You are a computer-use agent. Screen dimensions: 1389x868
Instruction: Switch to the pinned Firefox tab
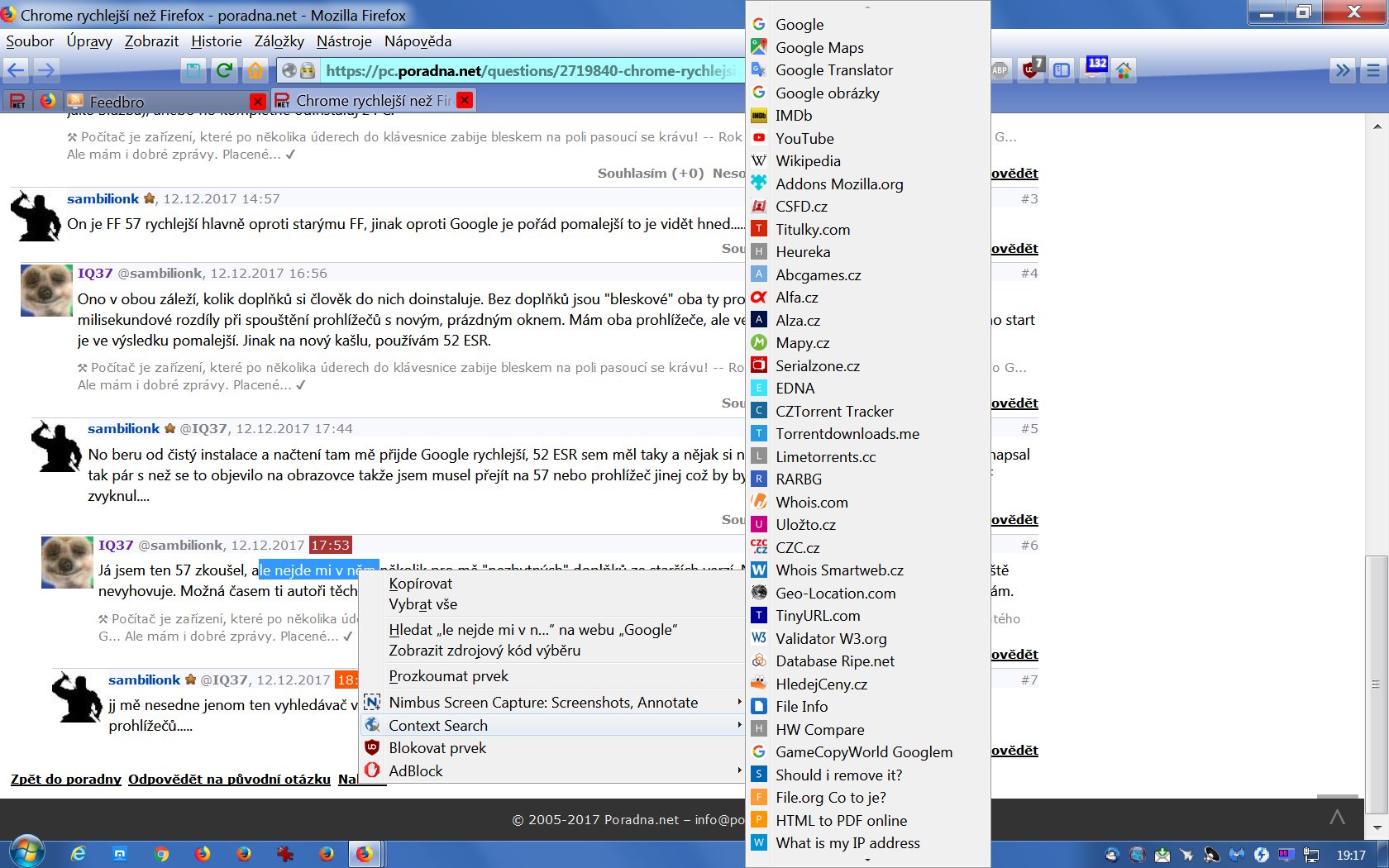48,101
